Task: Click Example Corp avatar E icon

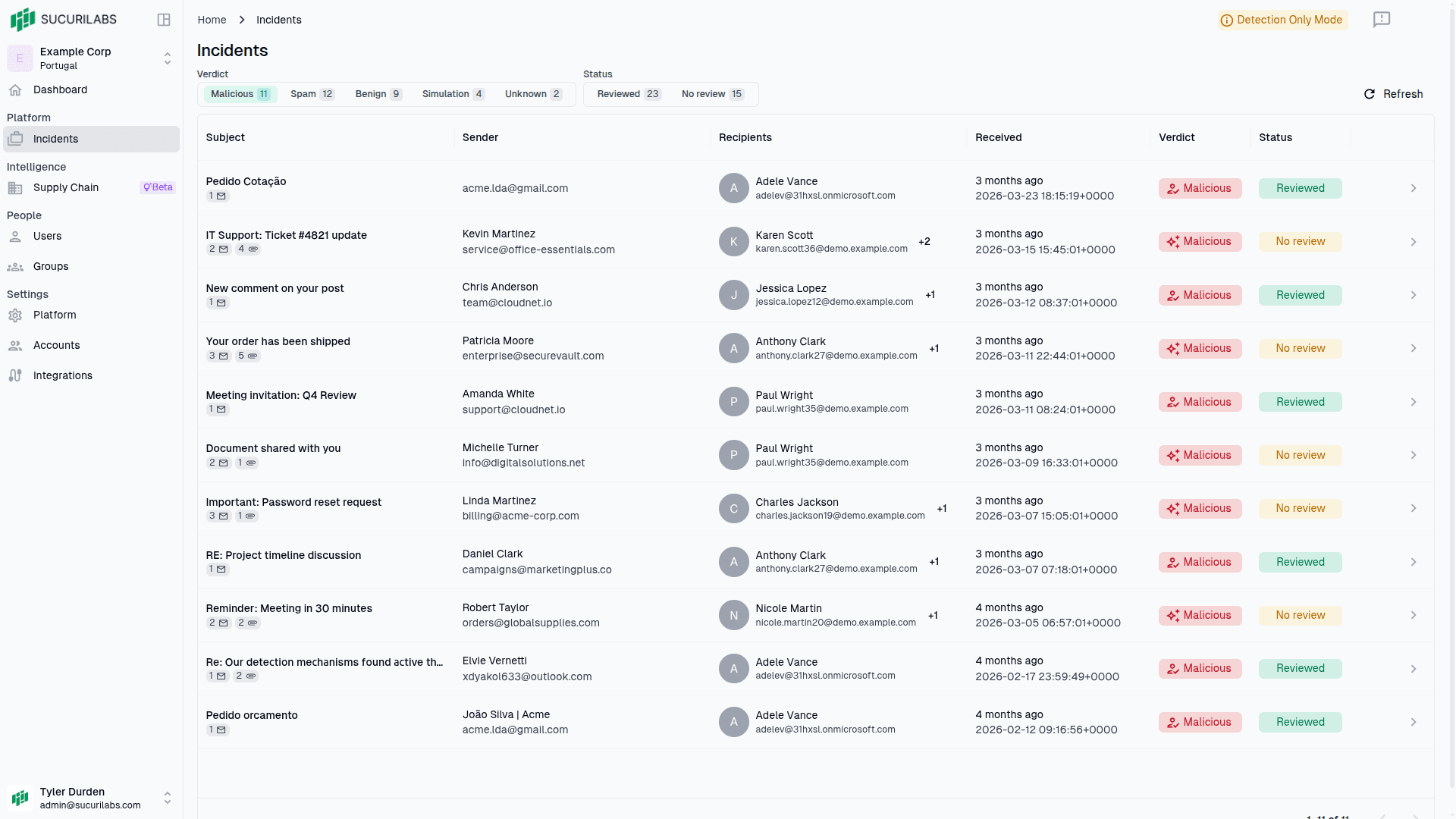Action: [x=20, y=58]
